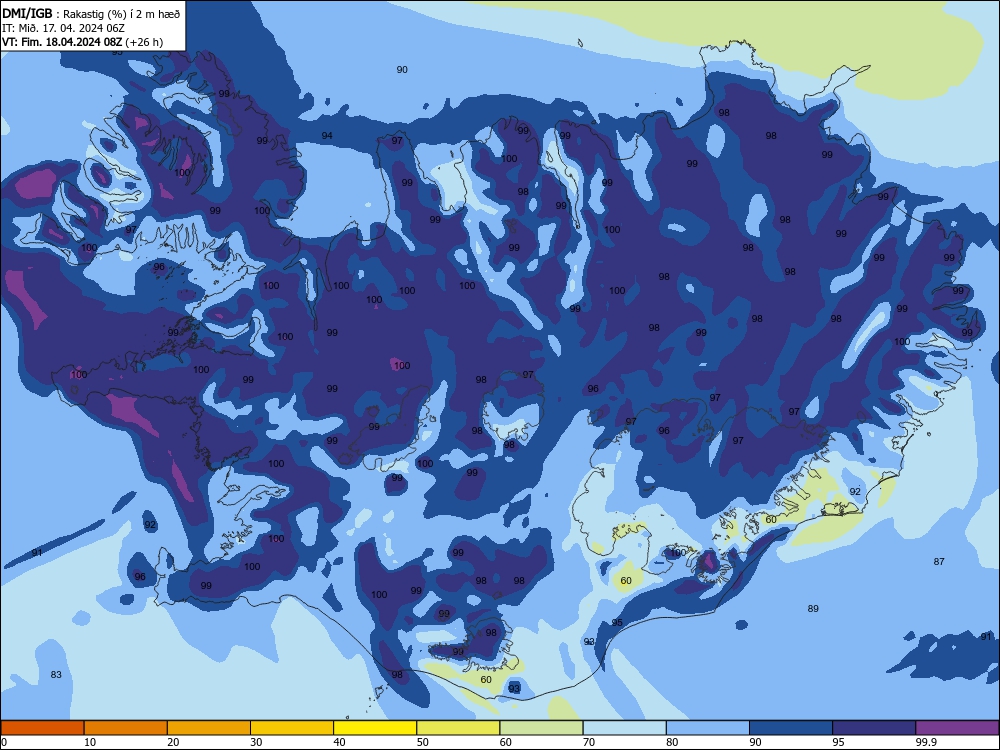Click the '0' legend scale label
1000x750 pixels.
pyautogui.click(x=4, y=742)
